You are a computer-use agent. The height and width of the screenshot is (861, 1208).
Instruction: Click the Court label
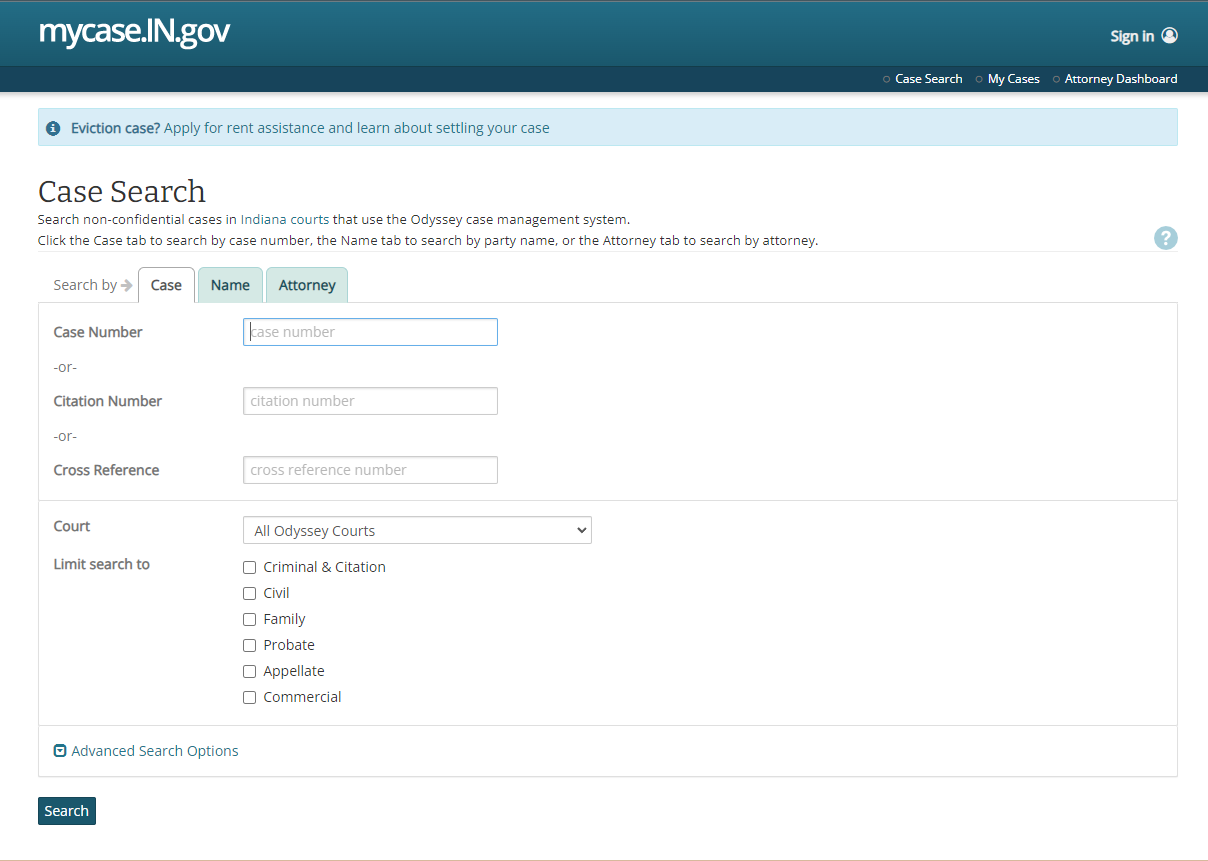pos(72,526)
